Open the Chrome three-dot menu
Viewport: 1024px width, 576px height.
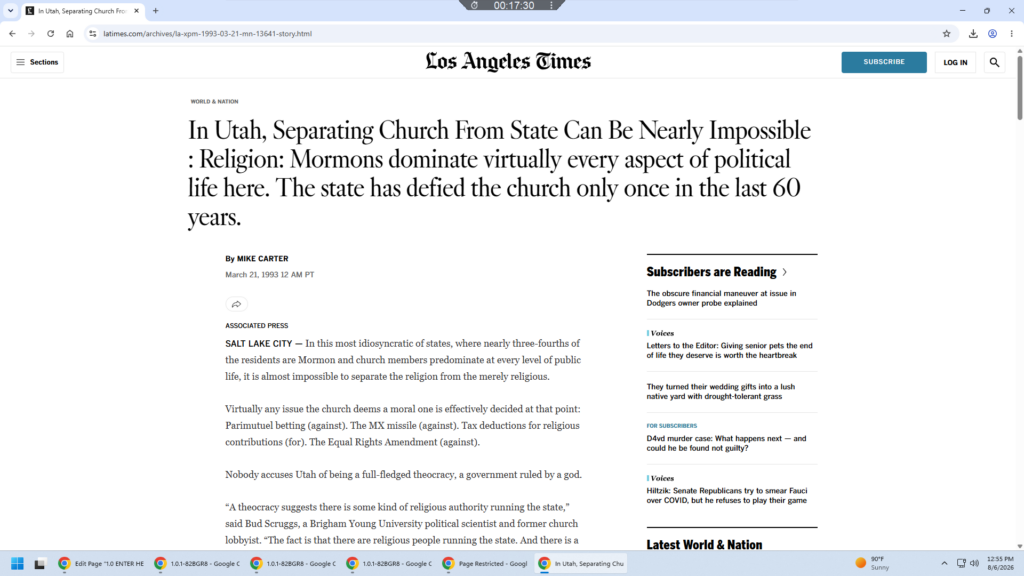pos(1012,33)
